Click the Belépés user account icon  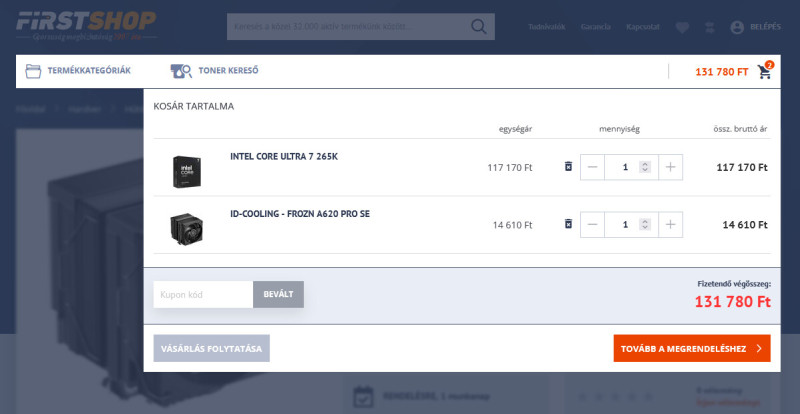click(x=738, y=27)
